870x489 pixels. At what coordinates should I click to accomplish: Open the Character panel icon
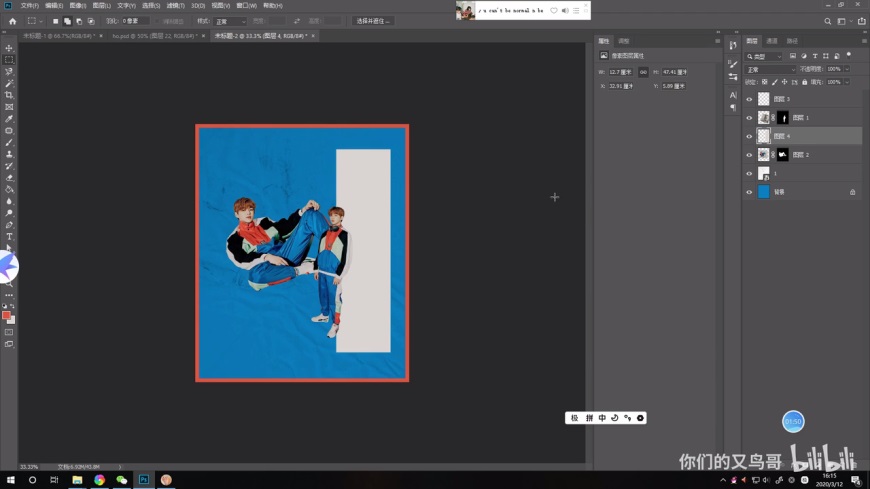tap(733, 95)
